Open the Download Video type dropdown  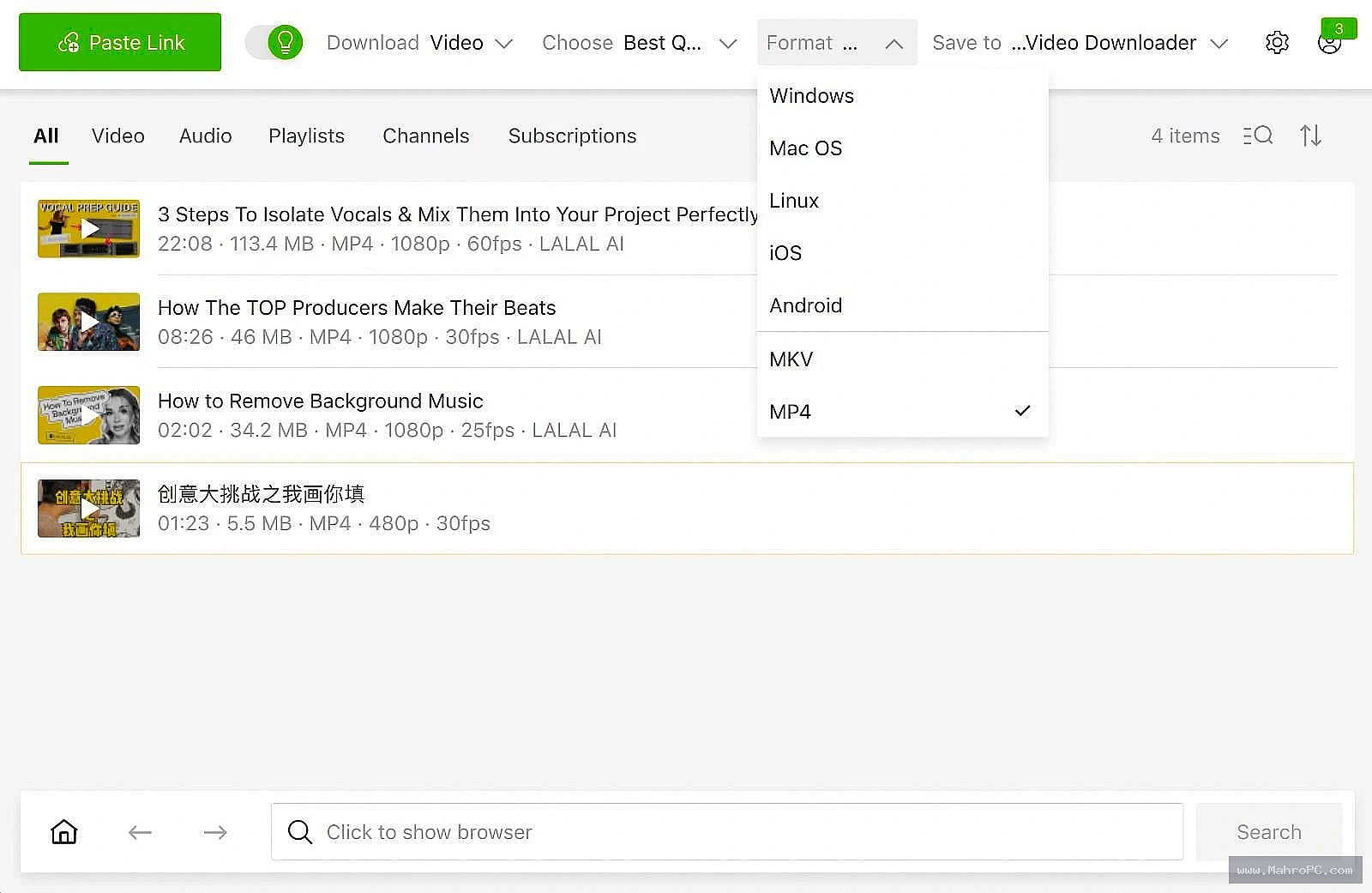pos(419,43)
